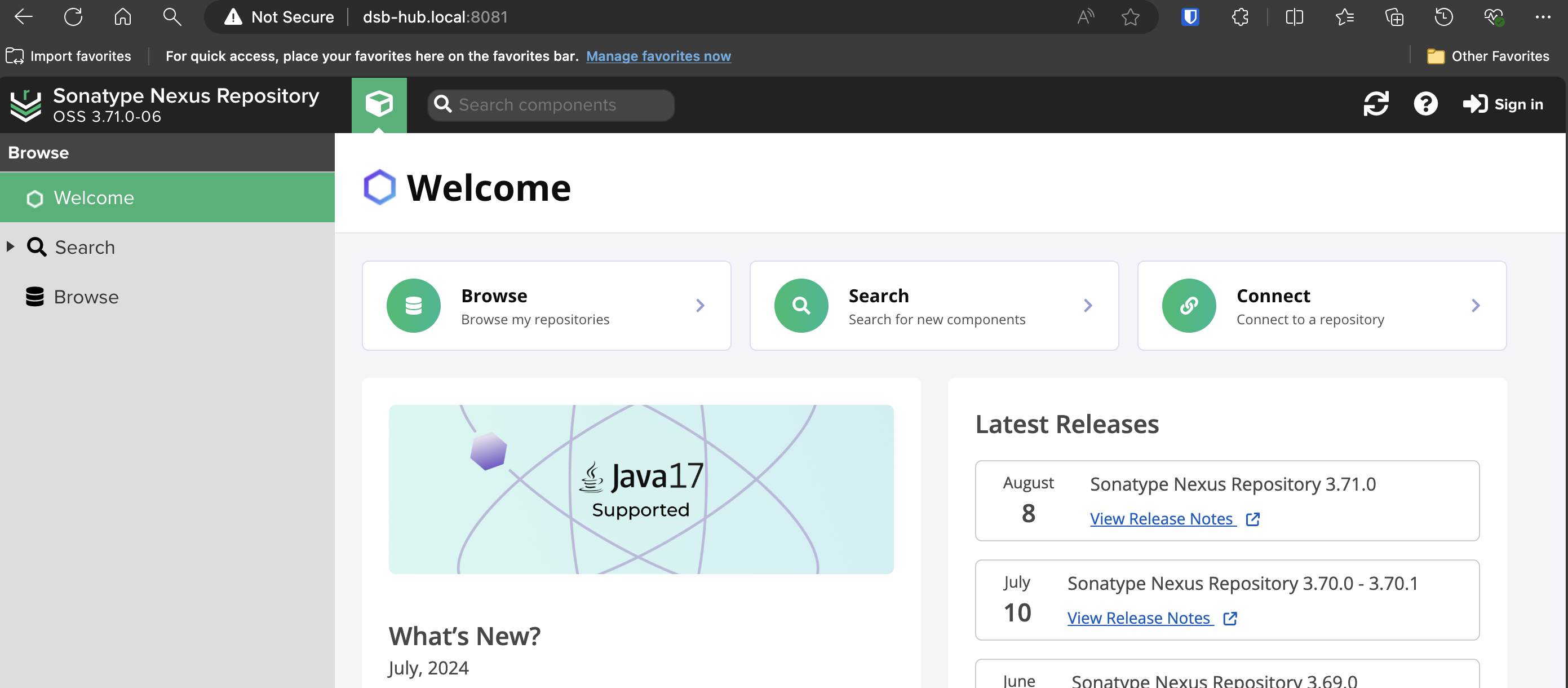This screenshot has height=688, width=1568.
Task: Click the Java17 Supported banner image
Action: pyautogui.click(x=641, y=489)
